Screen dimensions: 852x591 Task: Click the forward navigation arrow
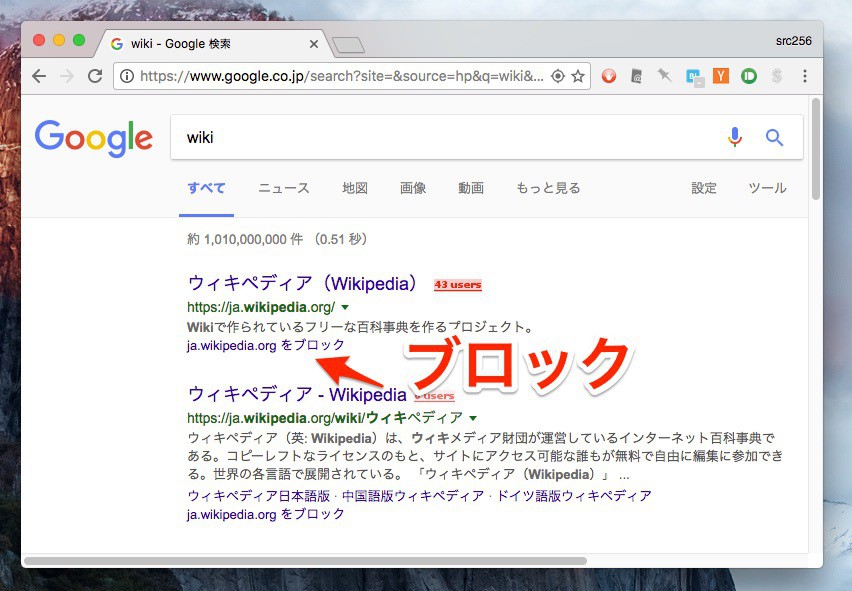click(67, 76)
